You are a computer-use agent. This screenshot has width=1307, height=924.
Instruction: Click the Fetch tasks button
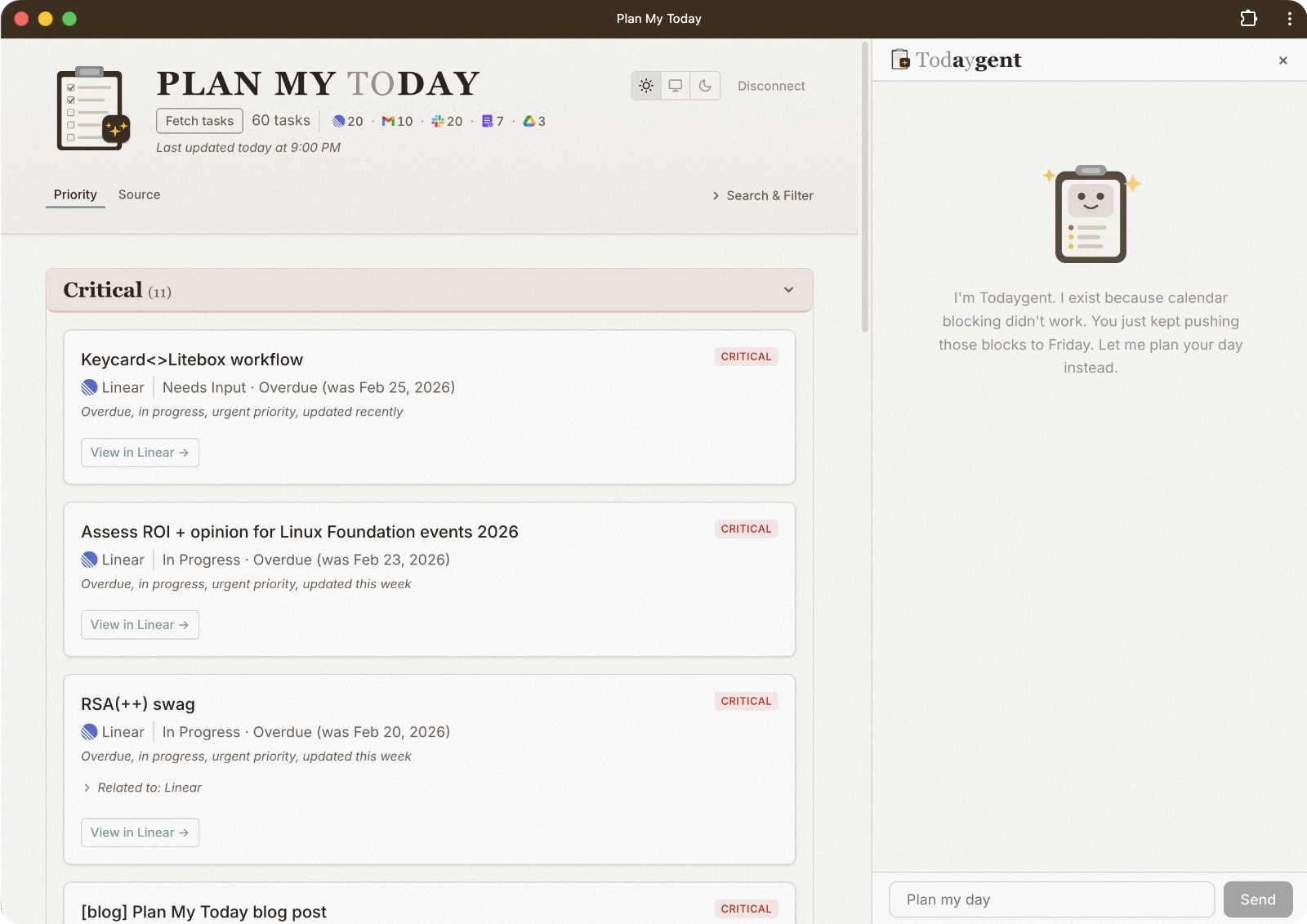pyautogui.click(x=199, y=120)
